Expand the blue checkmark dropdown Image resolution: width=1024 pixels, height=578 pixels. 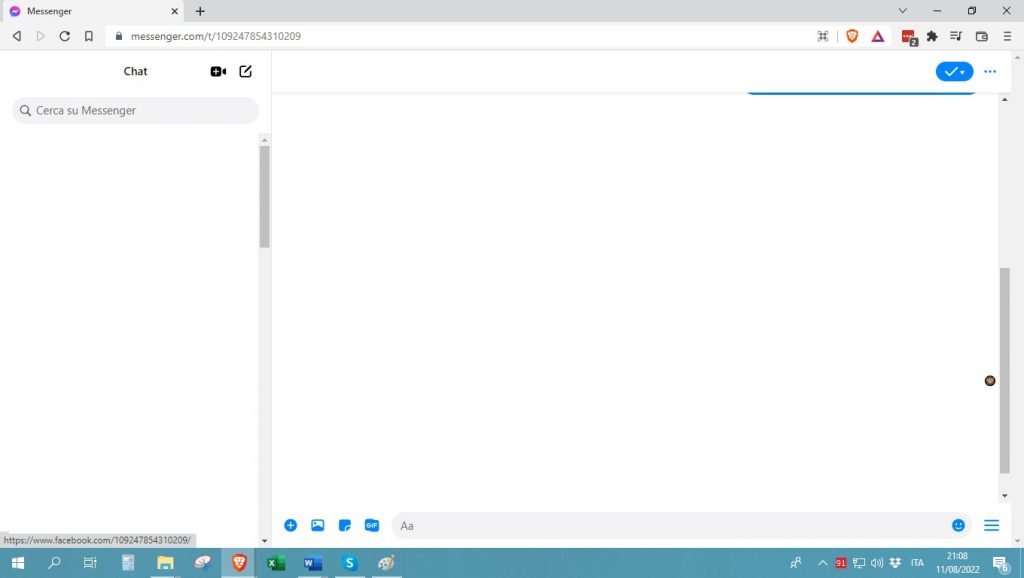tap(954, 72)
